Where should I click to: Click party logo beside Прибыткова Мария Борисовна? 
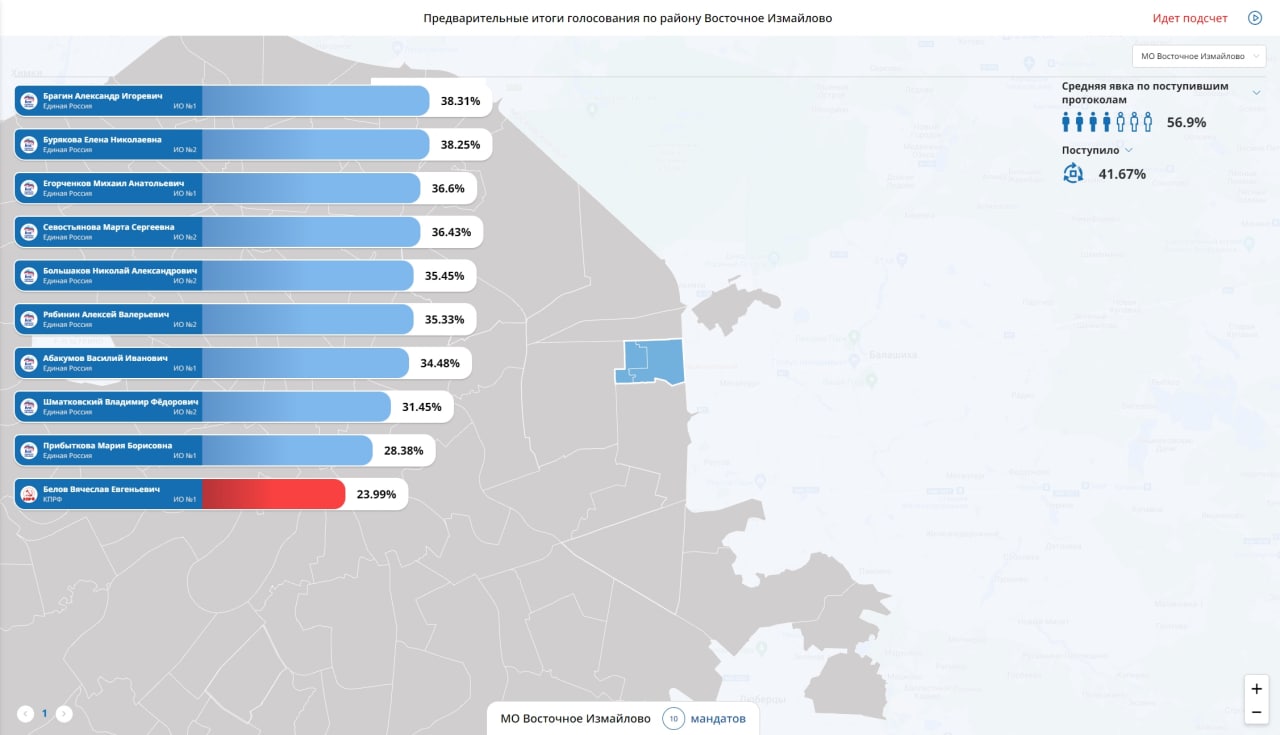(29, 451)
